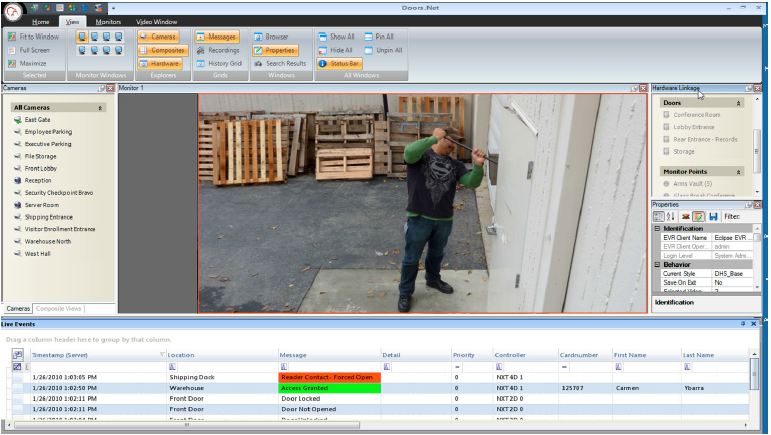771x435 pixels.
Task: Toggle the Composites explorer button
Action: (x=162, y=50)
